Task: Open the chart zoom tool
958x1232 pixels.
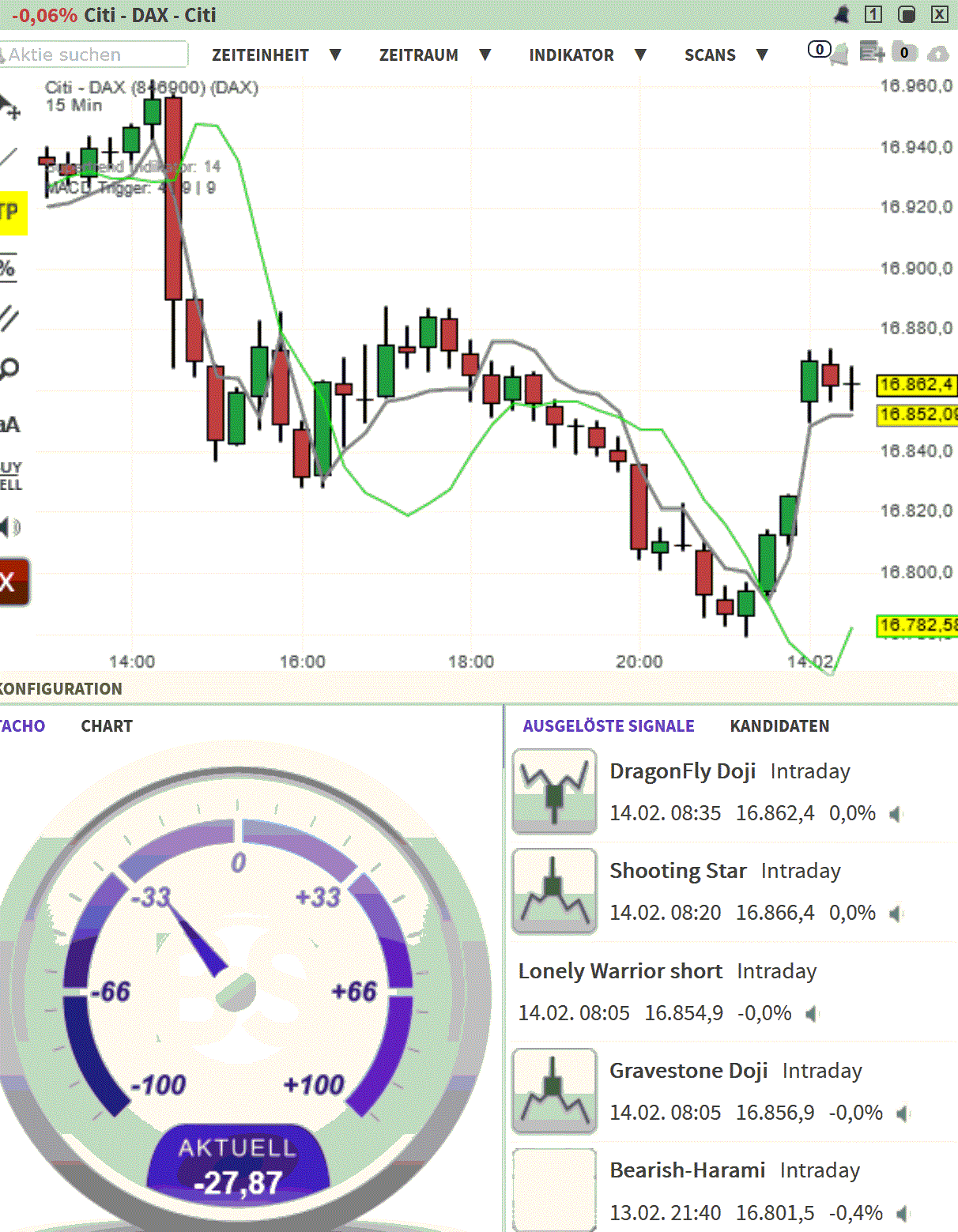Action: (9, 367)
